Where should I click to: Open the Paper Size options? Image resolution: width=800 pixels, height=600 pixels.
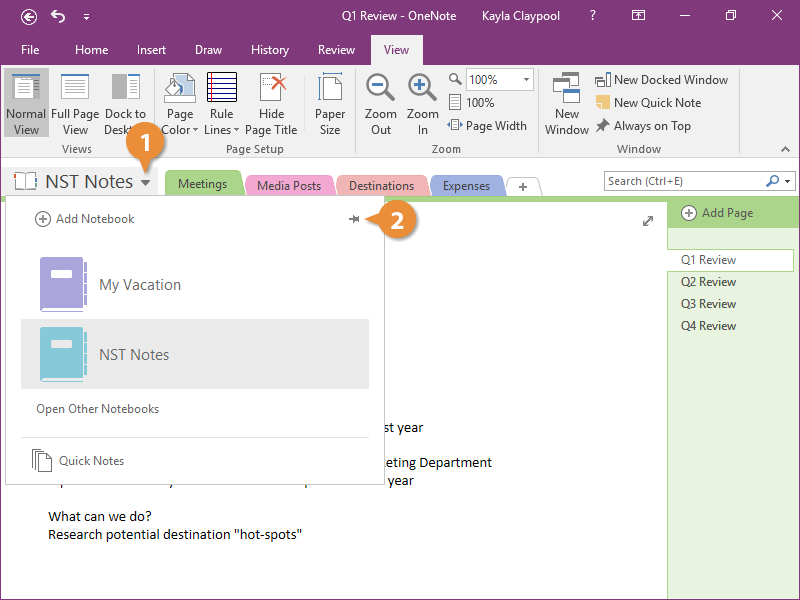pos(330,103)
